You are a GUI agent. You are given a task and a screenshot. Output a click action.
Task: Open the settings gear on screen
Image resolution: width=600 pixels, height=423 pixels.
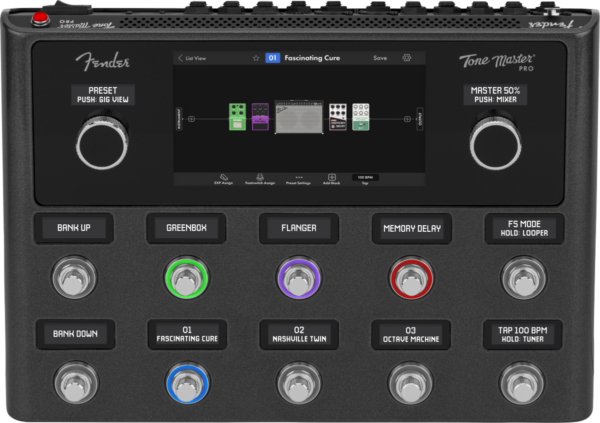[407, 58]
